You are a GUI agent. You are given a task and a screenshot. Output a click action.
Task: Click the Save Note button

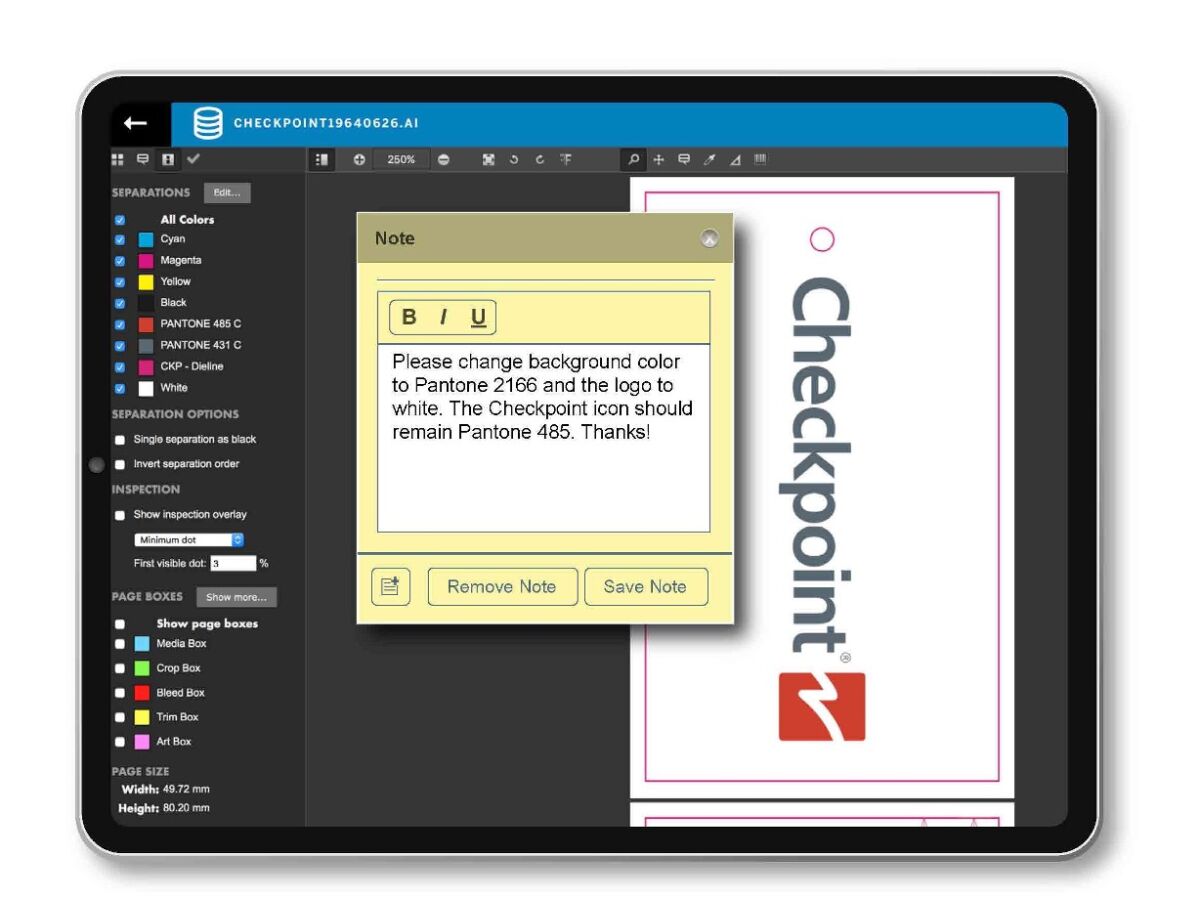(x=646, y=587)
